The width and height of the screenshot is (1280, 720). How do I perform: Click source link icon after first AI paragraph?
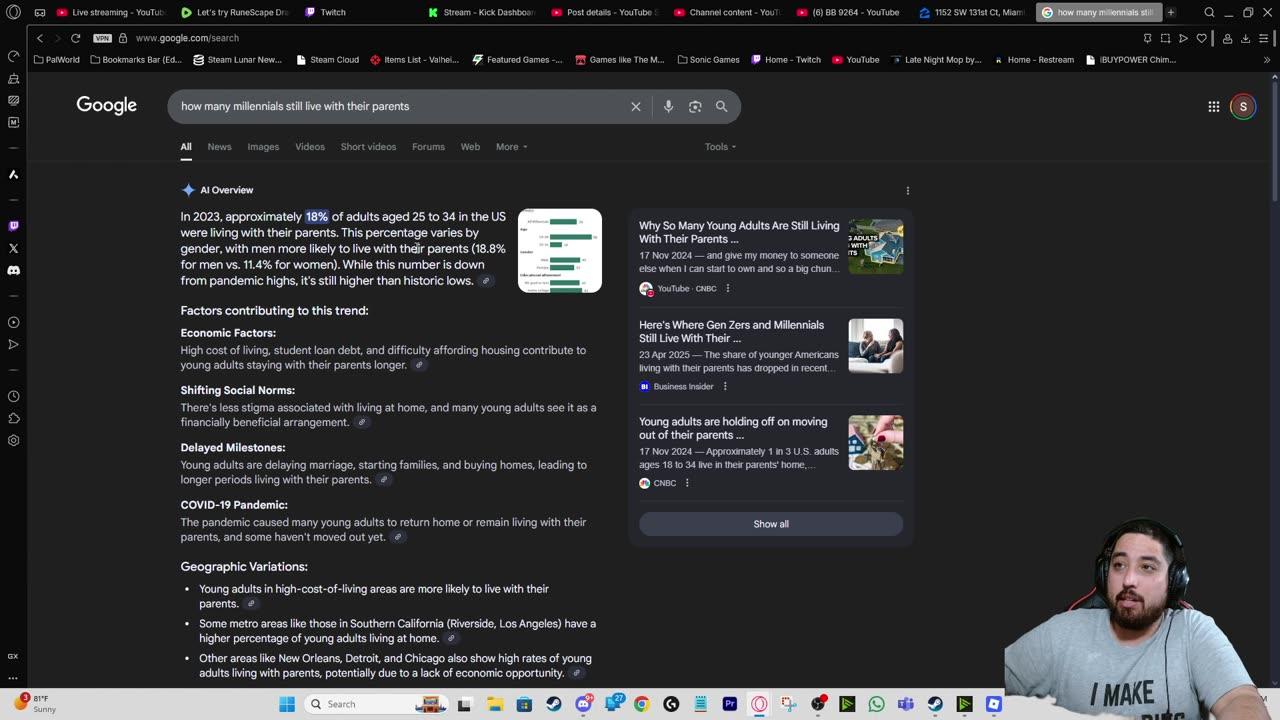[486, 281]
